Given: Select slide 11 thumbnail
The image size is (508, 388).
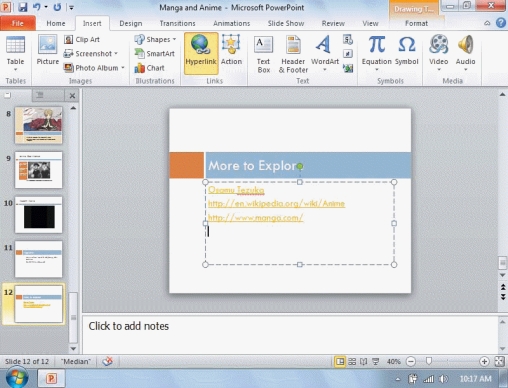Looking at the screenshot, I should pyautogui.click(x=39, y=259).
